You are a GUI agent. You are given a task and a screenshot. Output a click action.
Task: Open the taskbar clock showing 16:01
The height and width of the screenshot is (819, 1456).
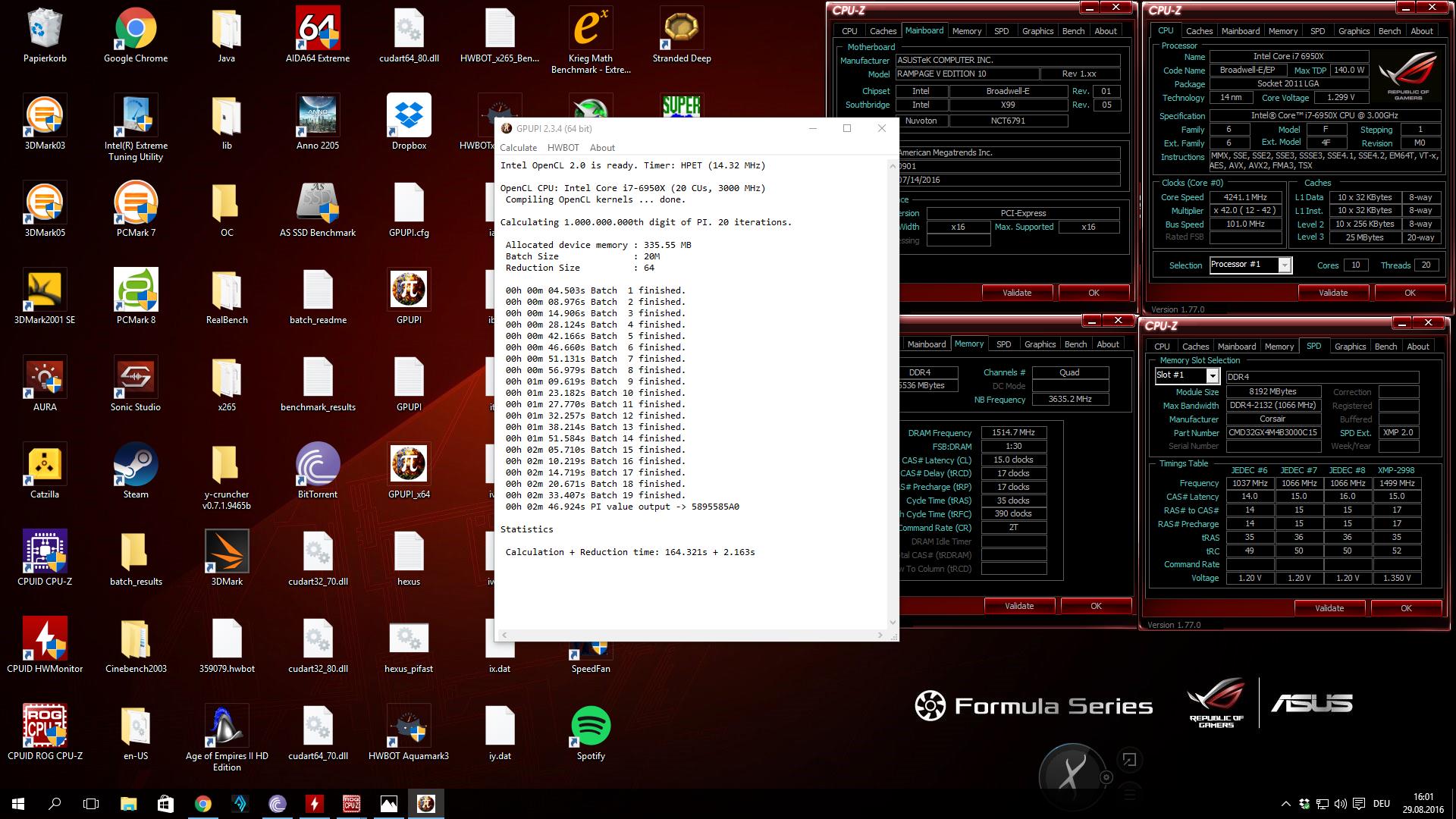1423,803
